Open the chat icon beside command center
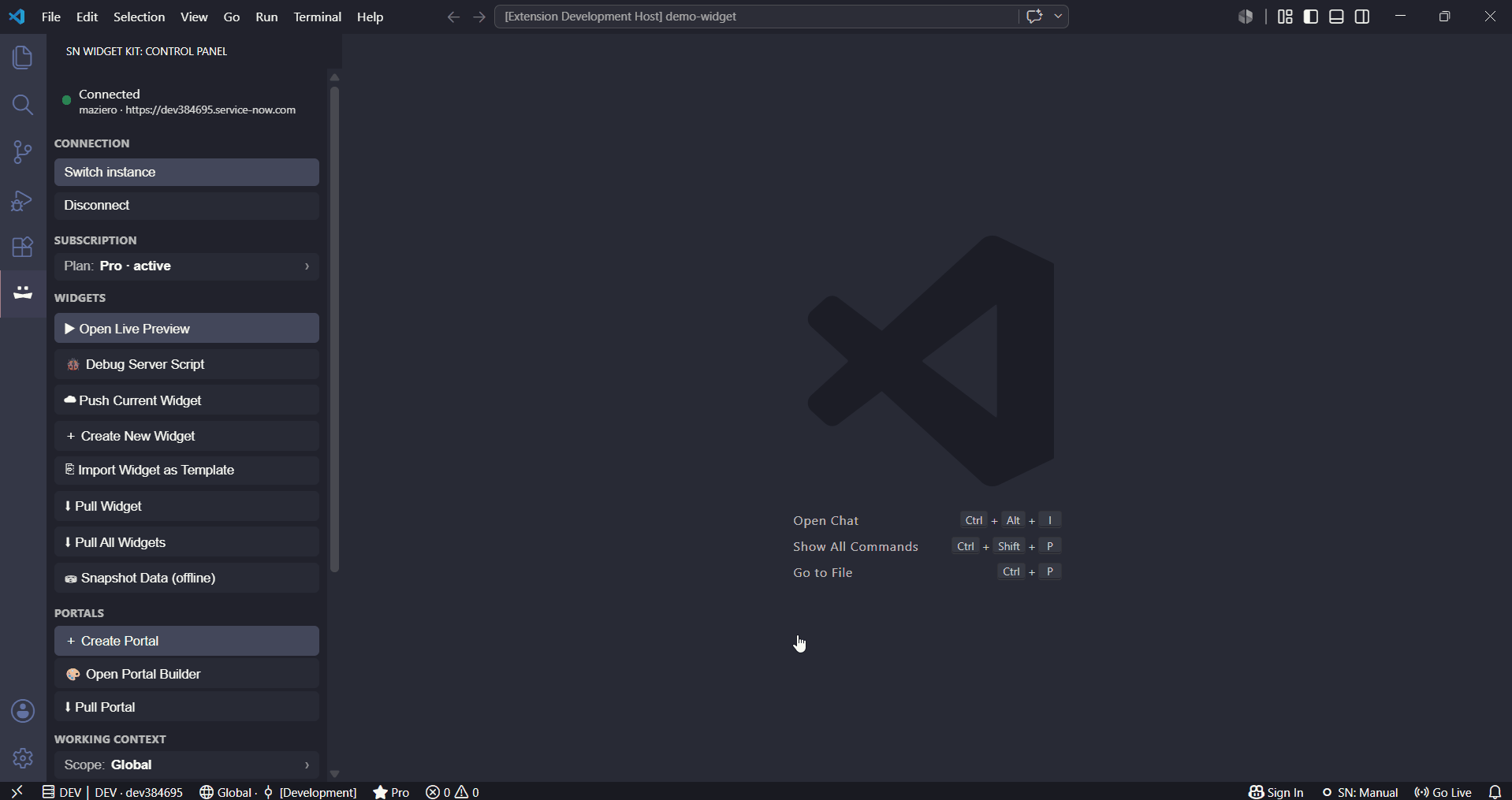Screen dimensions: 1512x800 tap(1034, 17)
